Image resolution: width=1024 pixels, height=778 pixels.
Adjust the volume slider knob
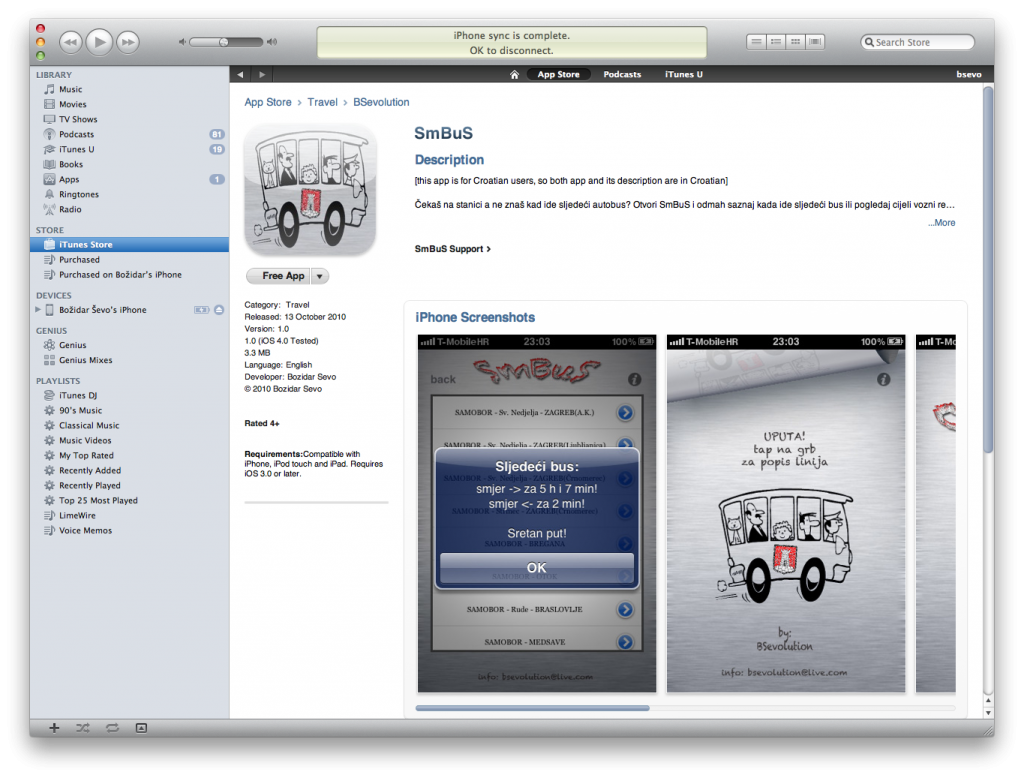coord(223,42)
